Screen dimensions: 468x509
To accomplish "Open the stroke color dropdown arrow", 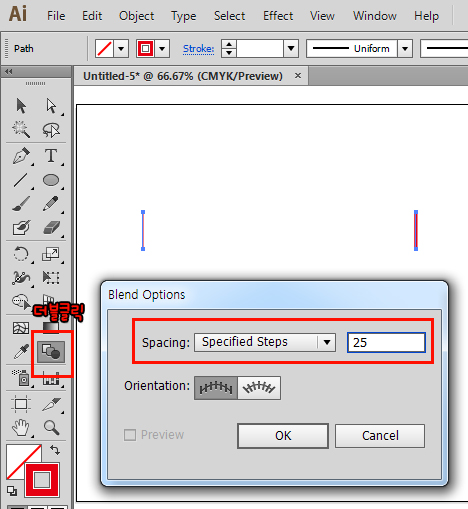I will pyautogui.click(x=162, y=49).
